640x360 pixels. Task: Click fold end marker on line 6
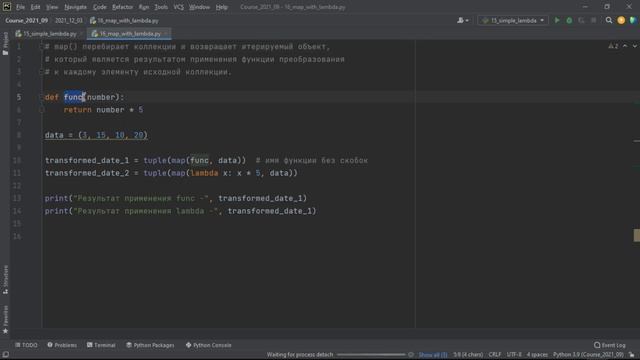pyautogui.click(x=41, y=110)
